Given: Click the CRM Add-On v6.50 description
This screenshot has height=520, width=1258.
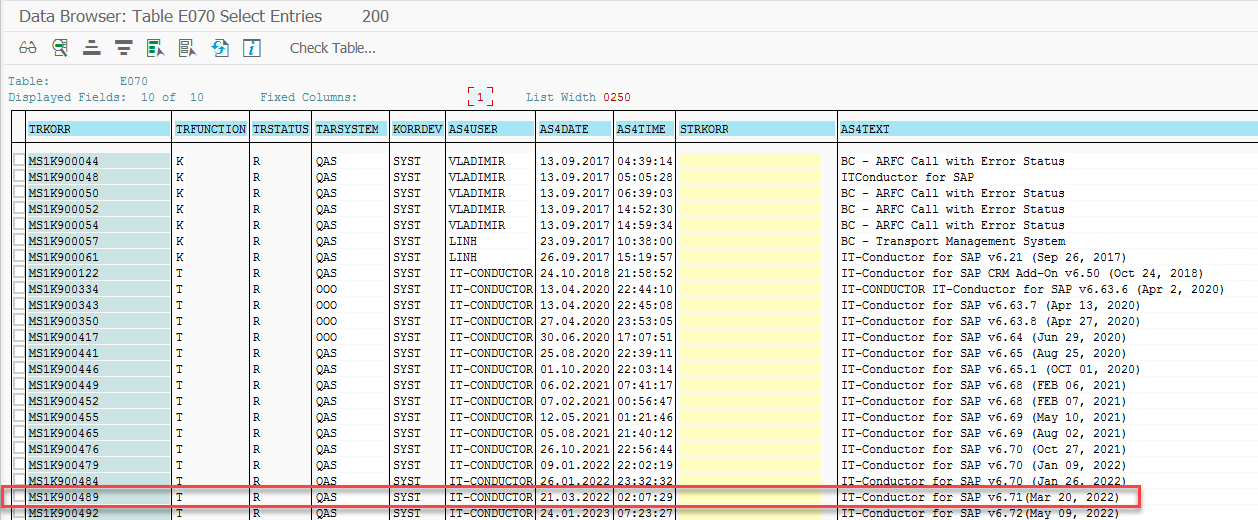Looking at the screenshot, I should 1021,273.
